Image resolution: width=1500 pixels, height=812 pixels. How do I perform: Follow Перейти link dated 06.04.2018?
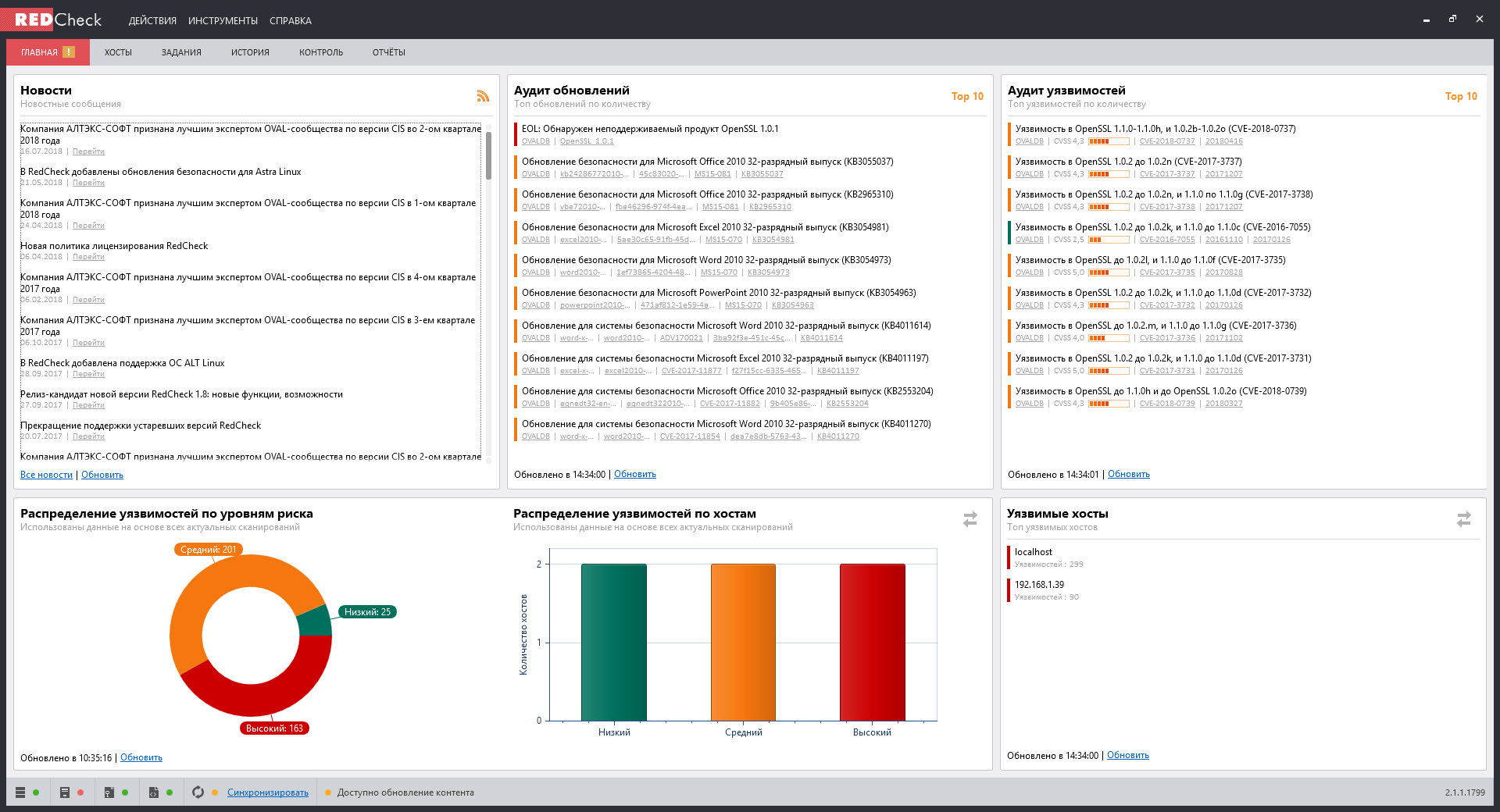[x=88, y=257]
